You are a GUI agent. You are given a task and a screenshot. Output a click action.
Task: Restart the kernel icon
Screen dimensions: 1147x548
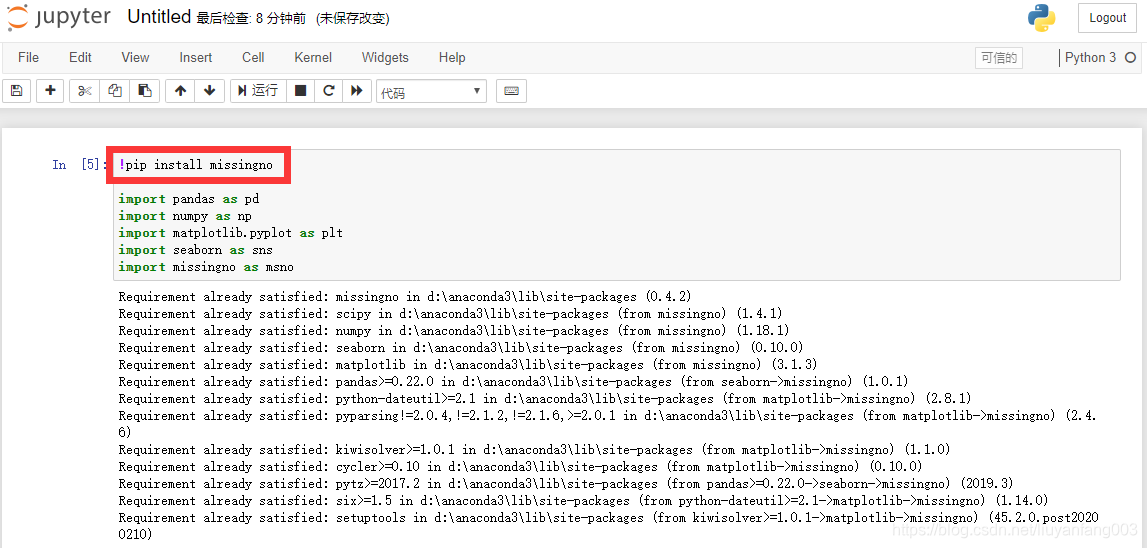click(328, 91)
